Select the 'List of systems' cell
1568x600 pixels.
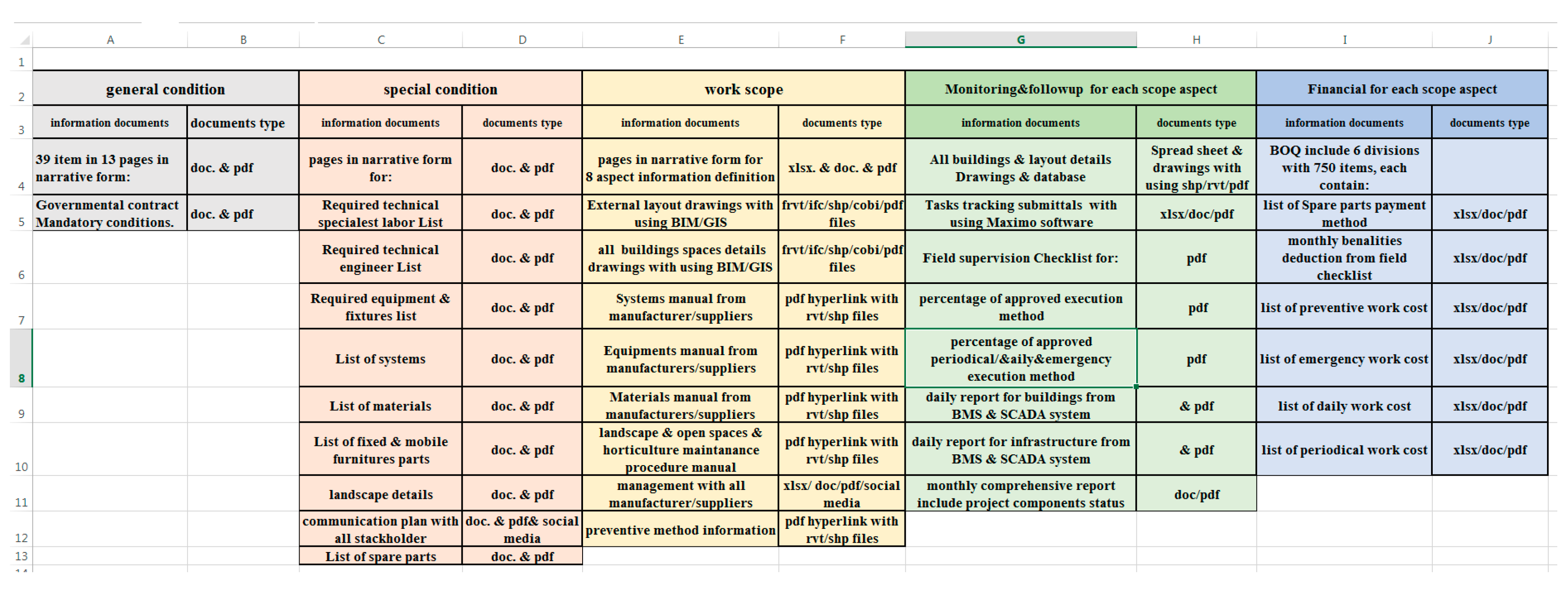coord(381,359)
